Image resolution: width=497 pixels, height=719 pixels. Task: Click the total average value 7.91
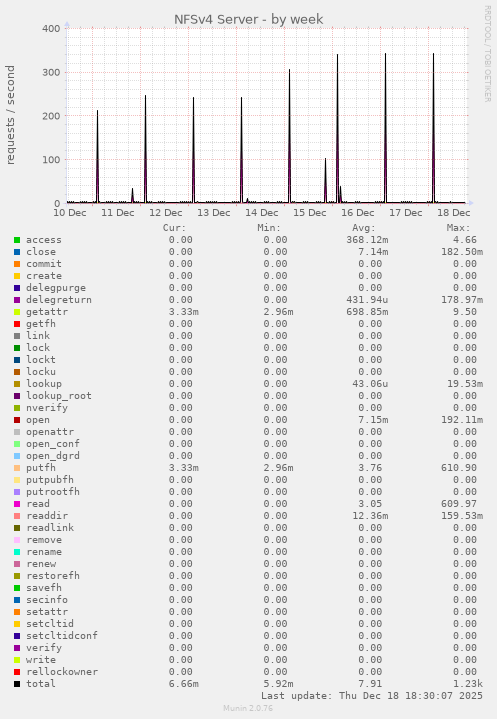click(x=370, y=684)
